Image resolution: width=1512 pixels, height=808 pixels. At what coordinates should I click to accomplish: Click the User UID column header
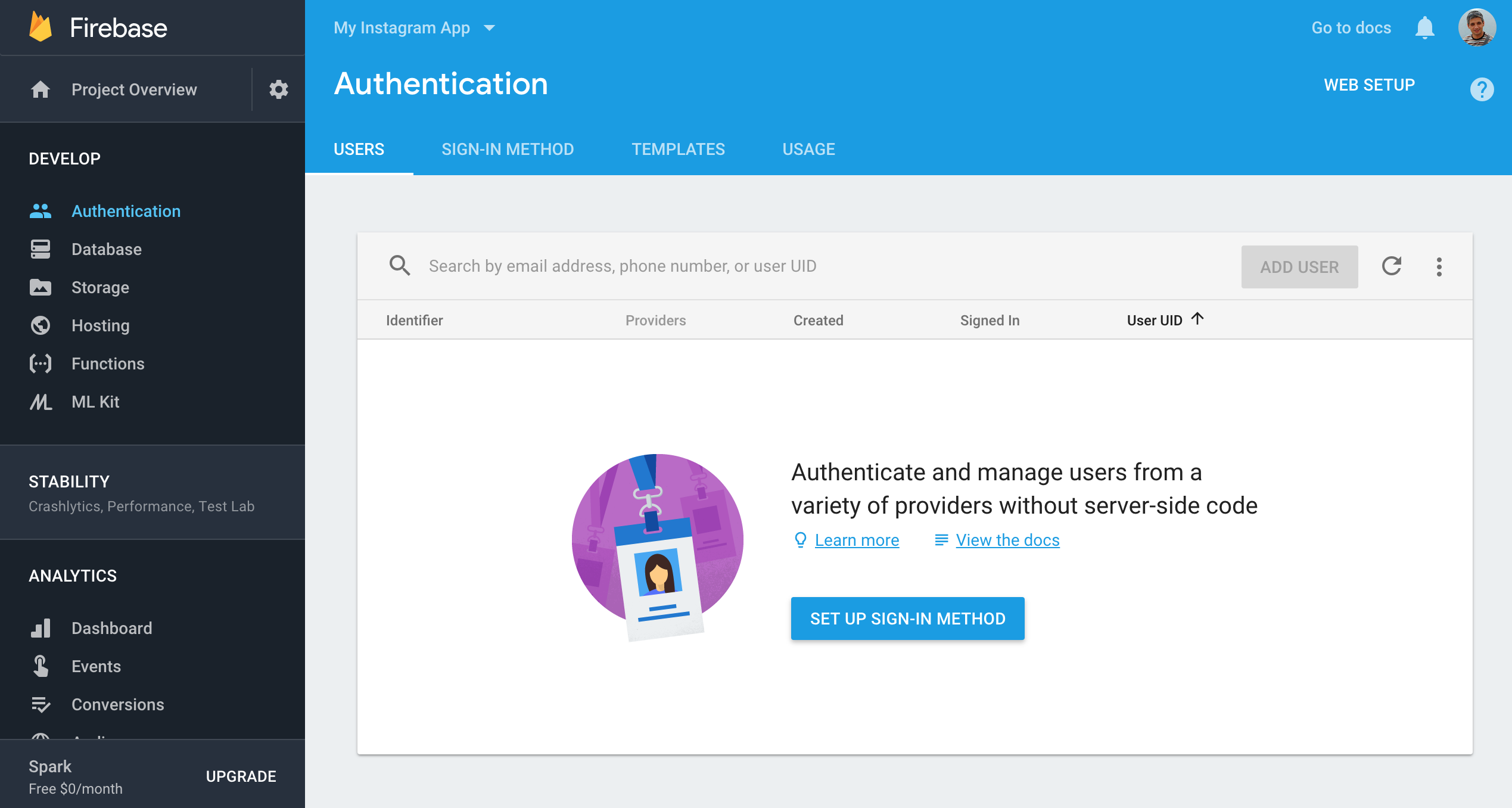click(1155, 320)
